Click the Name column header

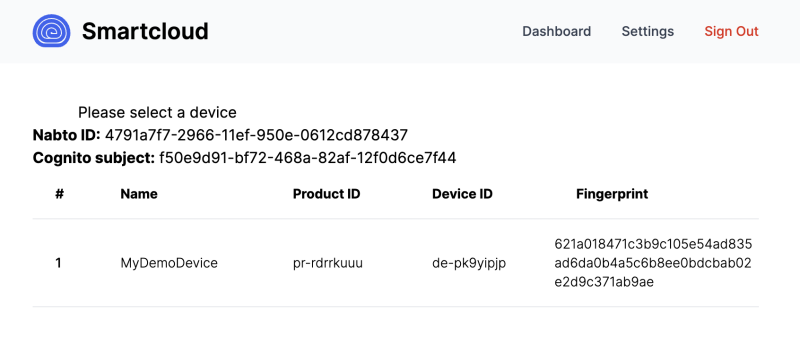pyautogui.click(x=139, y=194)
